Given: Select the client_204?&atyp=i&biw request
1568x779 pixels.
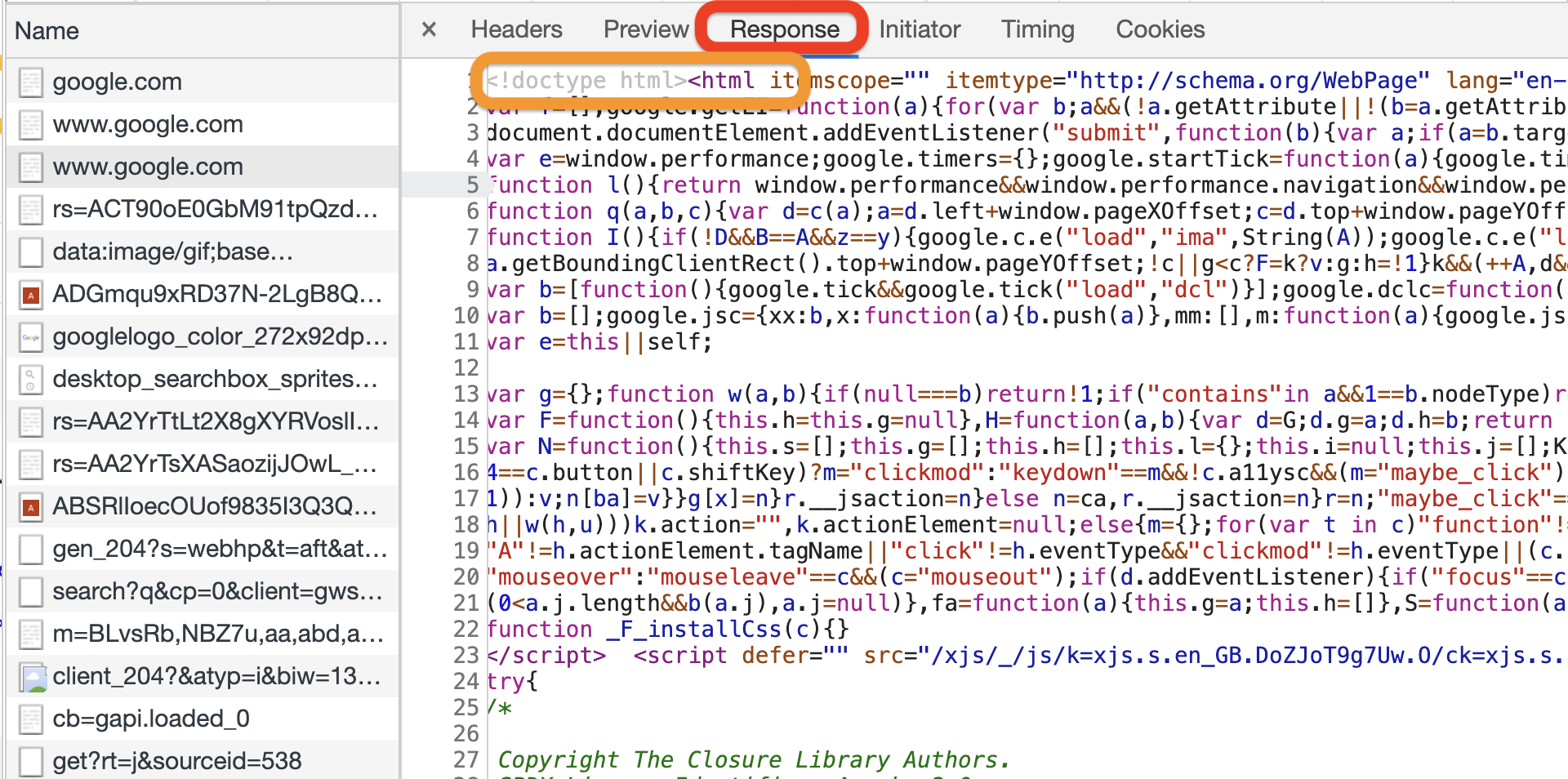Looking at the screenshot, I should [x=203, y=676].
